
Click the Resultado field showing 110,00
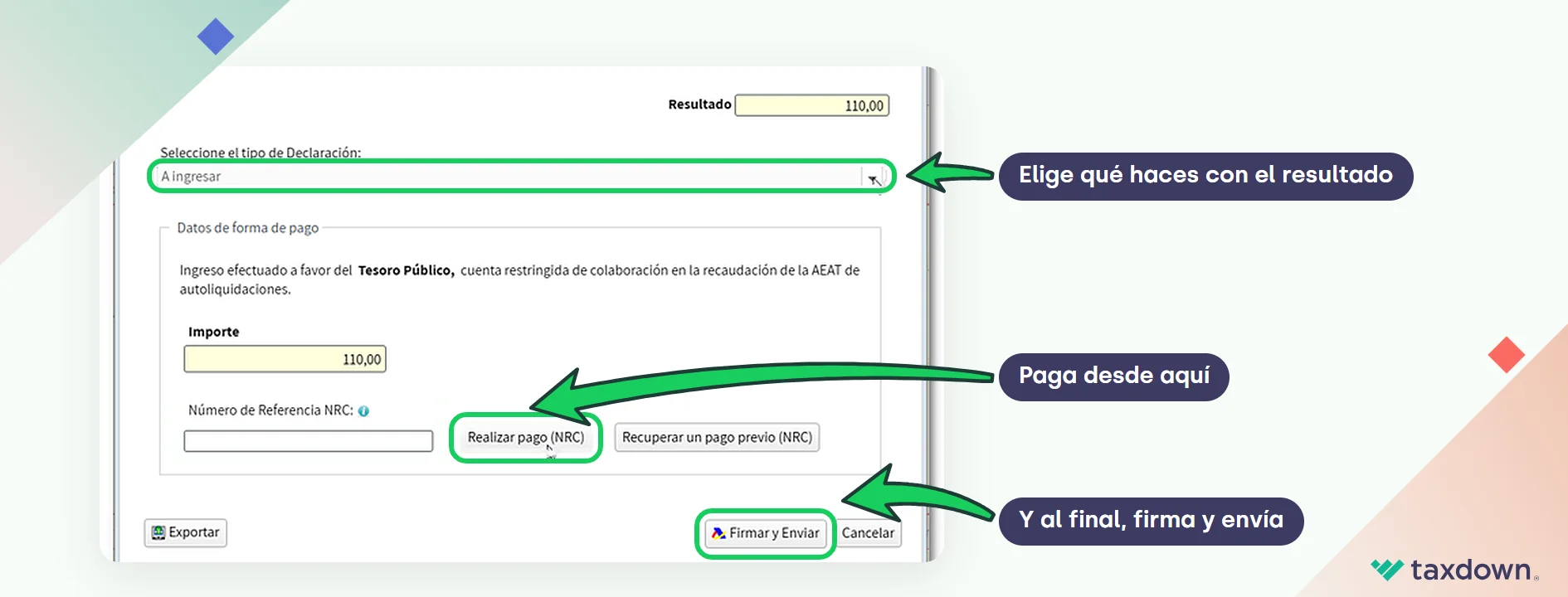(x=812, y=105)
